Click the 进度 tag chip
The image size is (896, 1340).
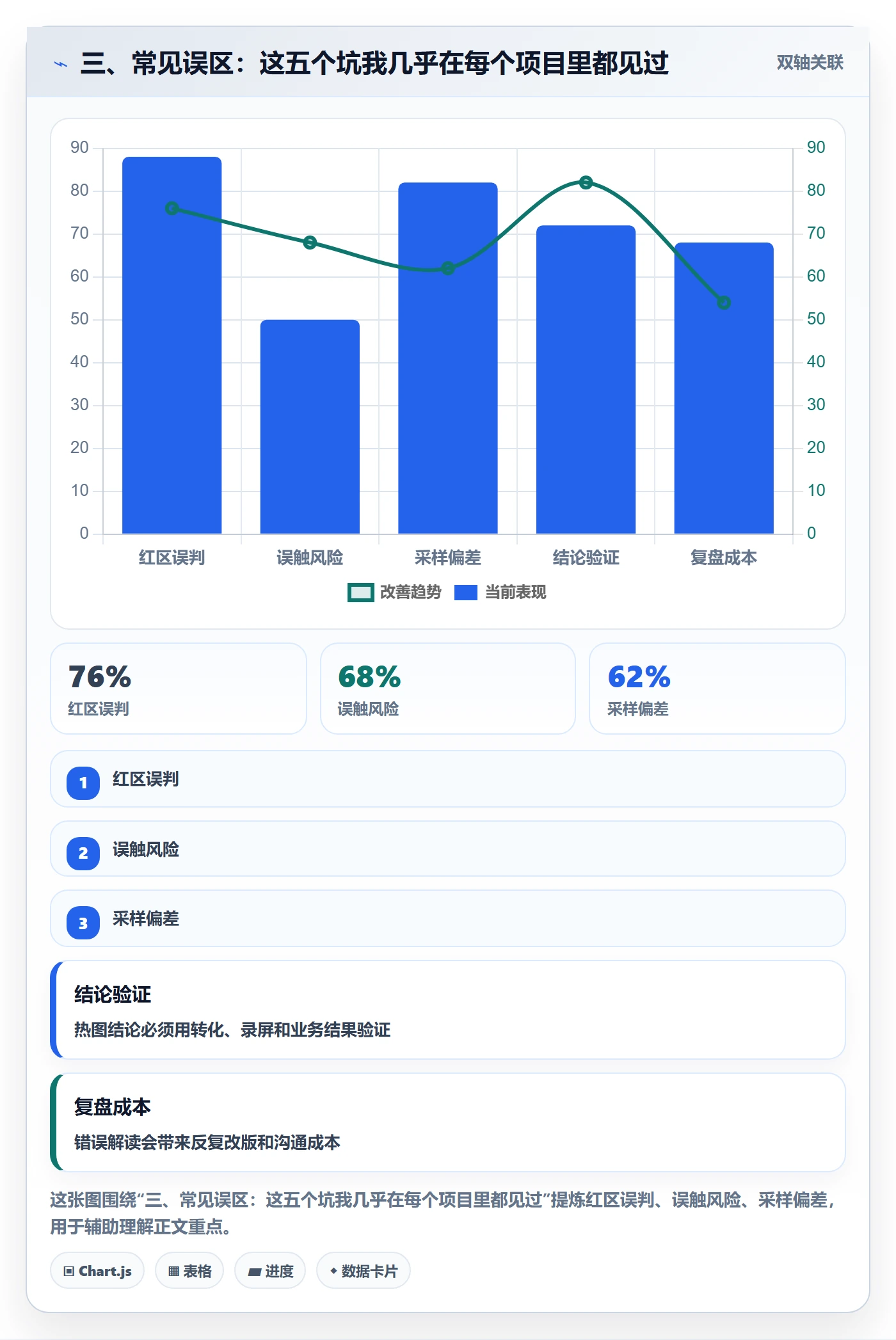click(270, 1271)
